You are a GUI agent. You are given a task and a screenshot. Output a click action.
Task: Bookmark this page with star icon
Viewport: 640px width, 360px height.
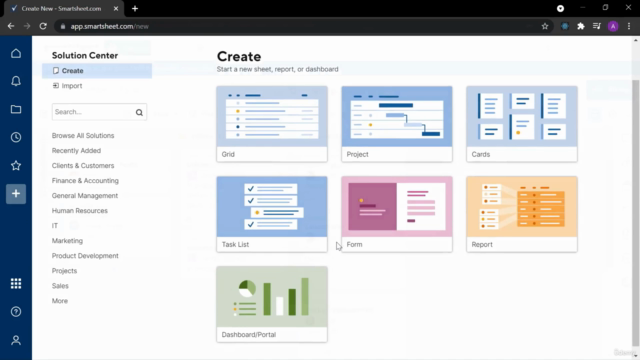(x=545, y=26)
